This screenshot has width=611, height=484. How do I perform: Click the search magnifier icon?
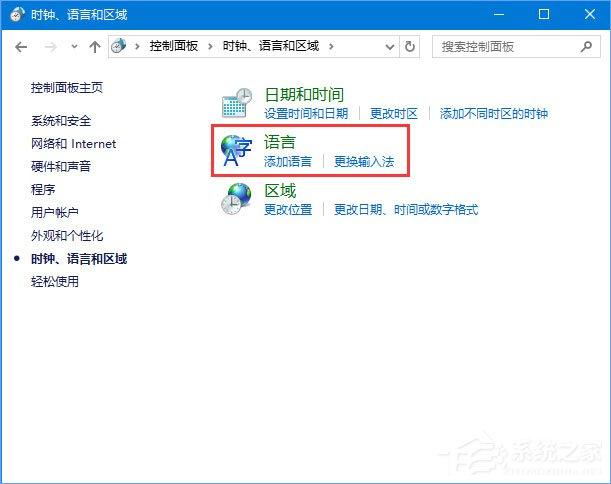586,47
